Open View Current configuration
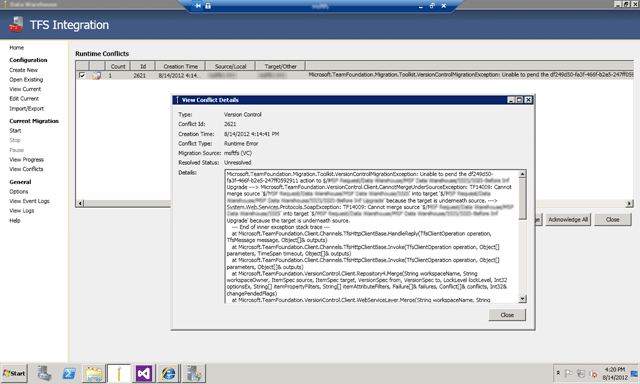 25,89
